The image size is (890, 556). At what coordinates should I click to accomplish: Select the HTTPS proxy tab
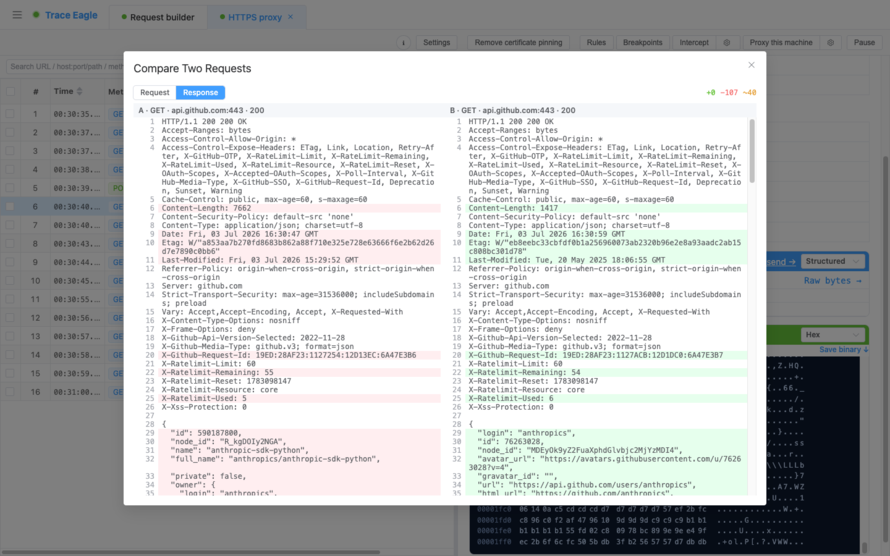pos(254,17)
